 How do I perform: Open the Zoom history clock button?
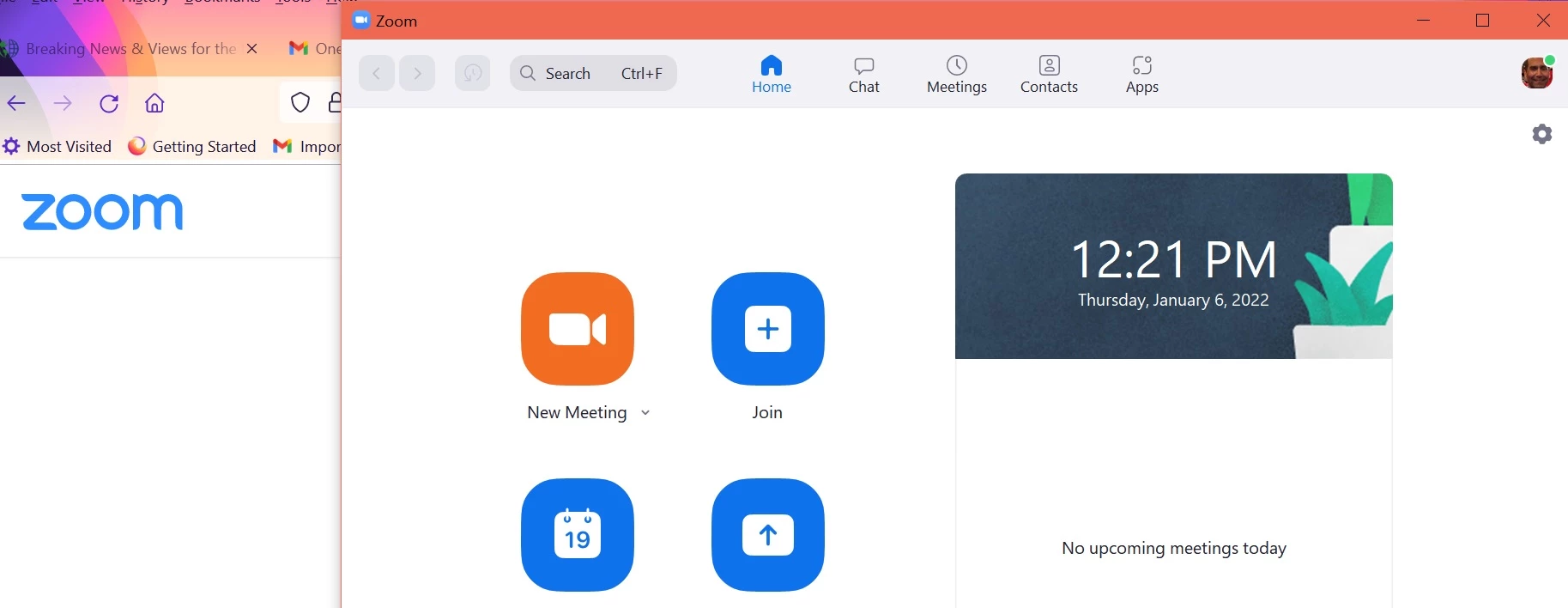[473, 73]
